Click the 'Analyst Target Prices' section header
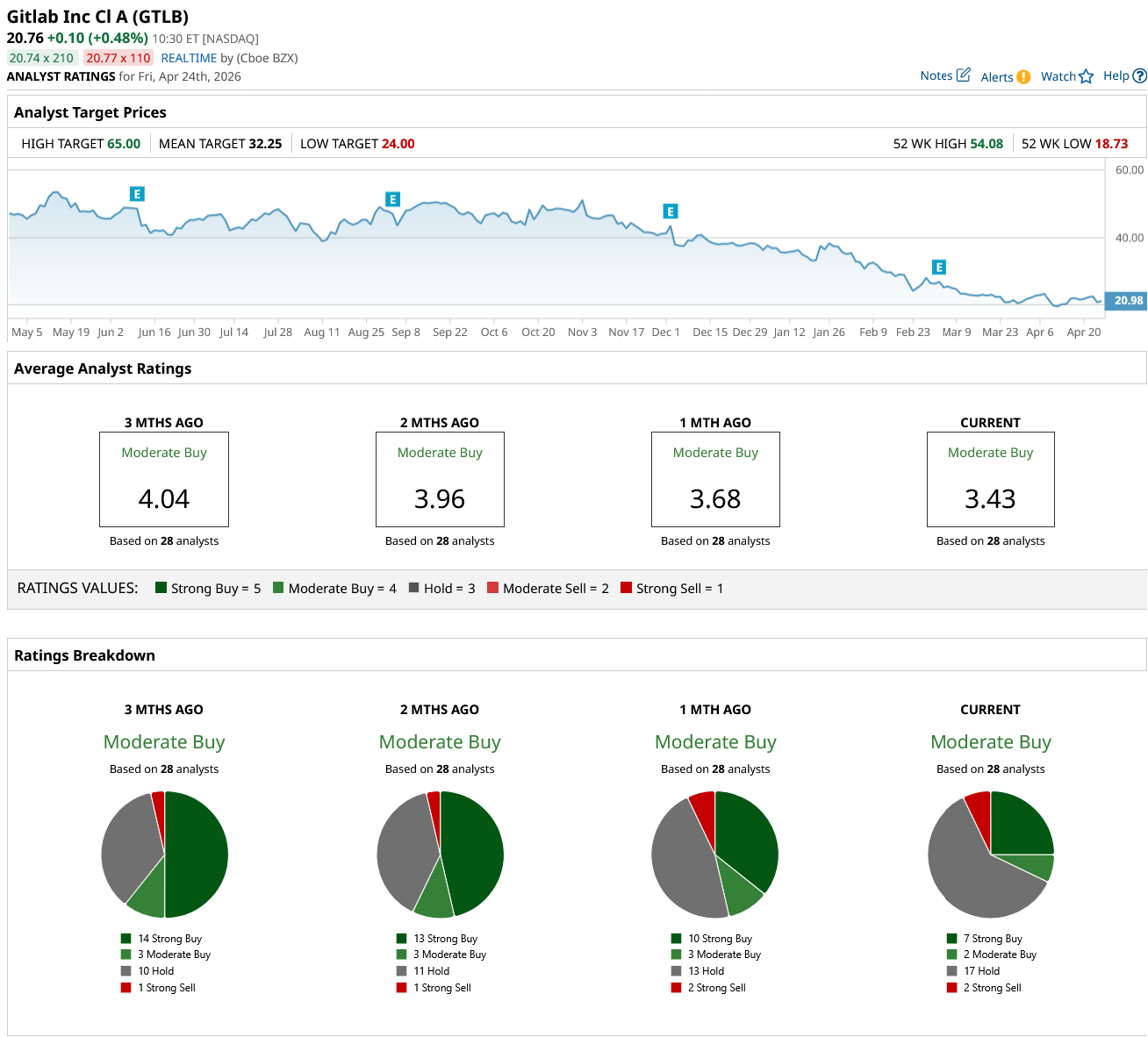1148x1037 pixels. point(90,112)
